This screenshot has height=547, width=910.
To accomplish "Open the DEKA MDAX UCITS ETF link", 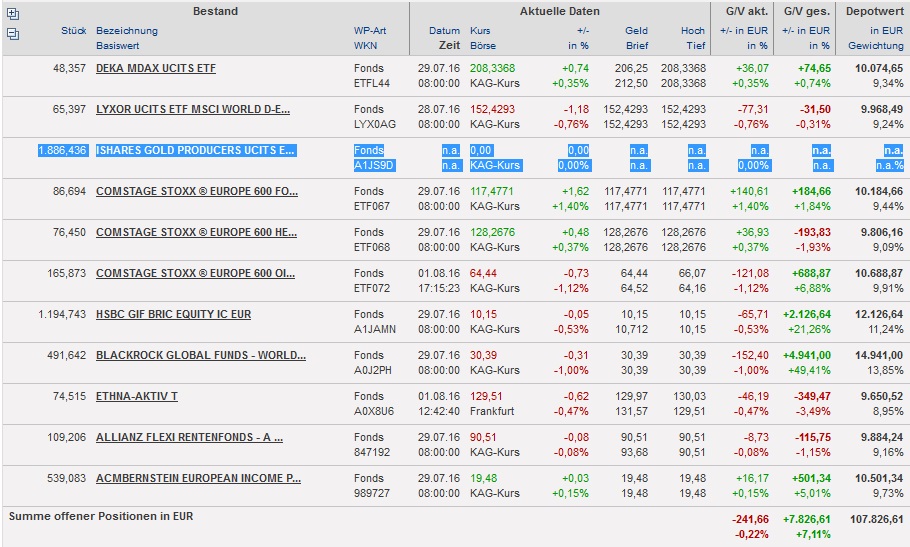I will [155, 68].
